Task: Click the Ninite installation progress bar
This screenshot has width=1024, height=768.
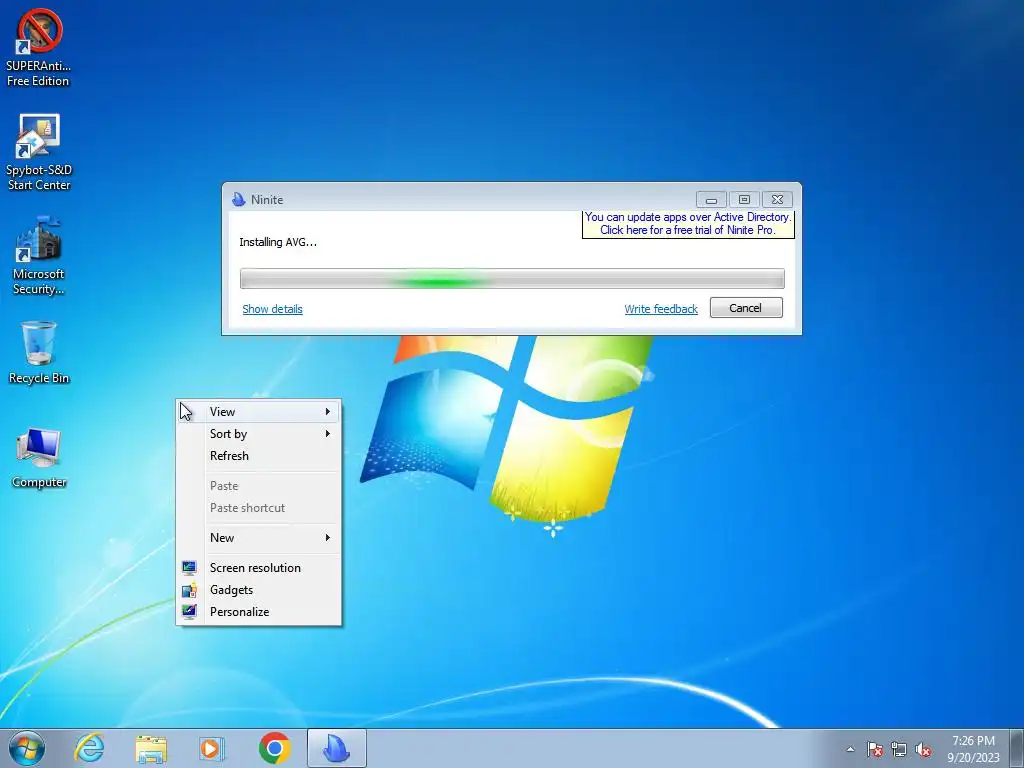Action: (x=512, y=279)
